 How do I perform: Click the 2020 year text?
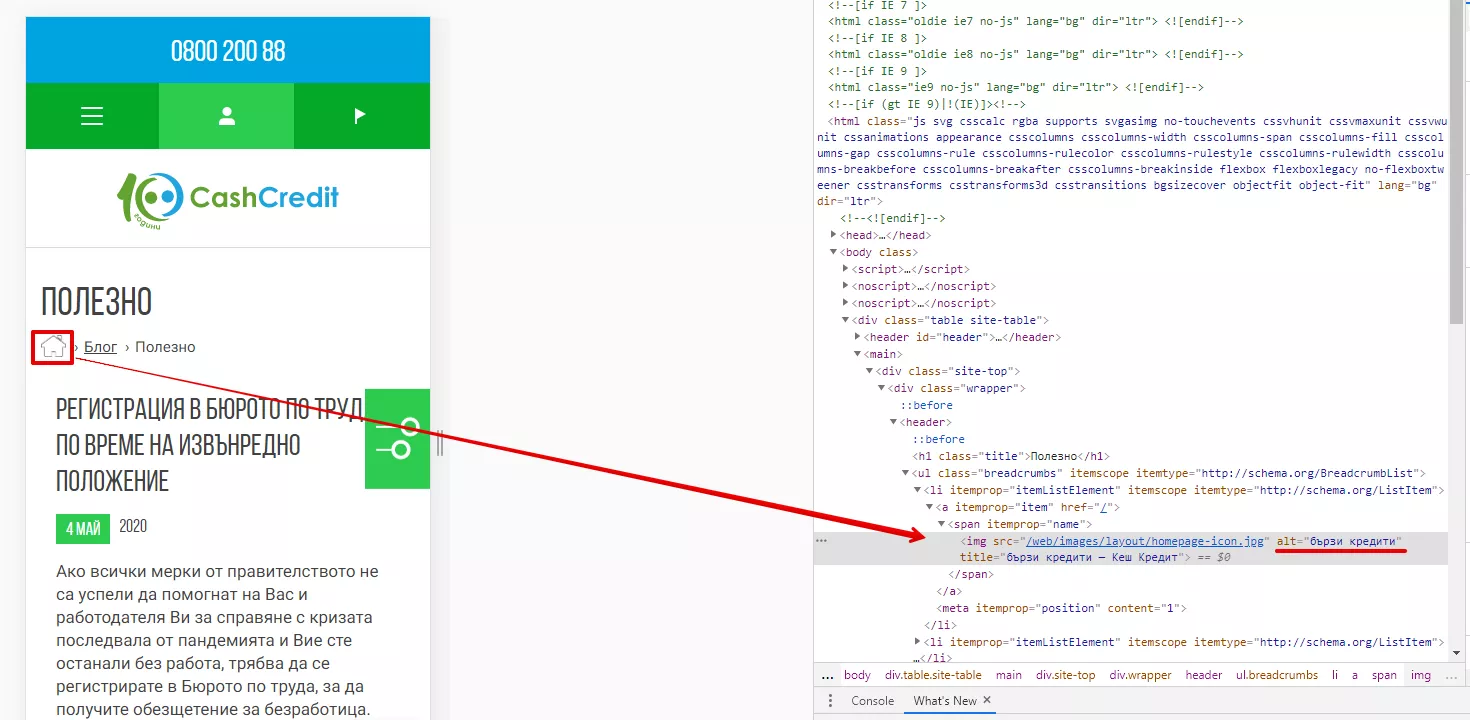[x=133, y=526]
